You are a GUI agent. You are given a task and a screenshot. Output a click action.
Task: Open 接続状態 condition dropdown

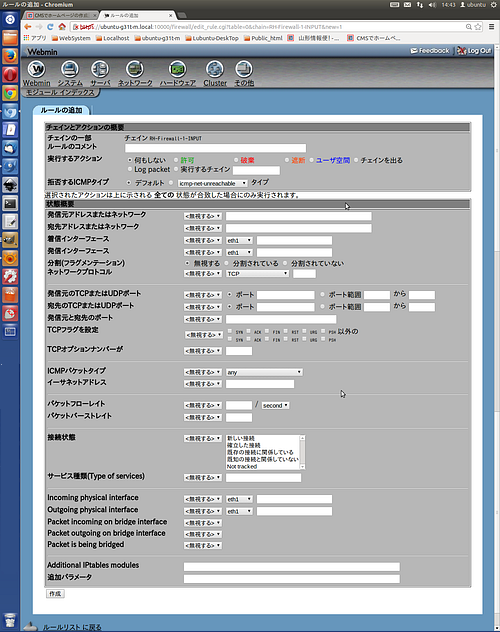pyautogui.click(x=203, y=438)
